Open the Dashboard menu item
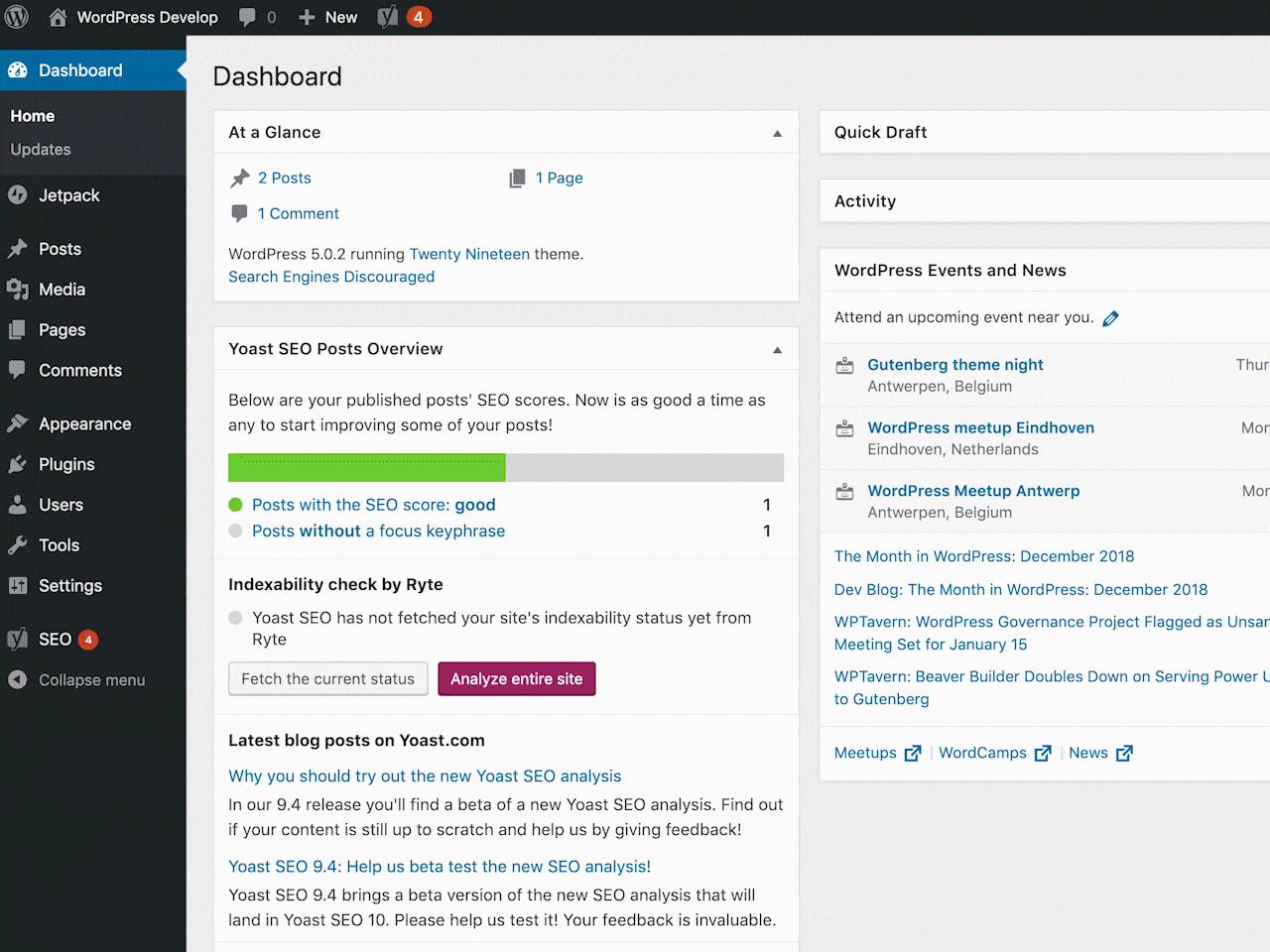The image size is (1270, 952). pyautogui.click(x=93, y=70)
